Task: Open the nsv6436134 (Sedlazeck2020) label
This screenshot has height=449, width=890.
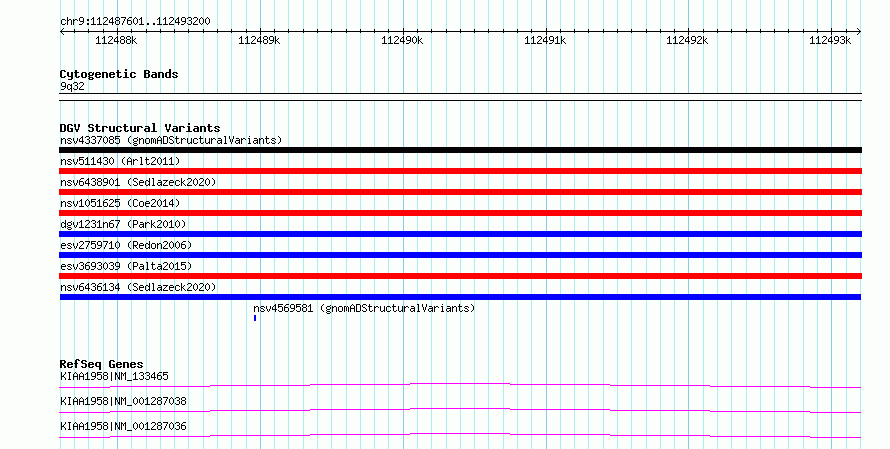Action: (138, 287)
